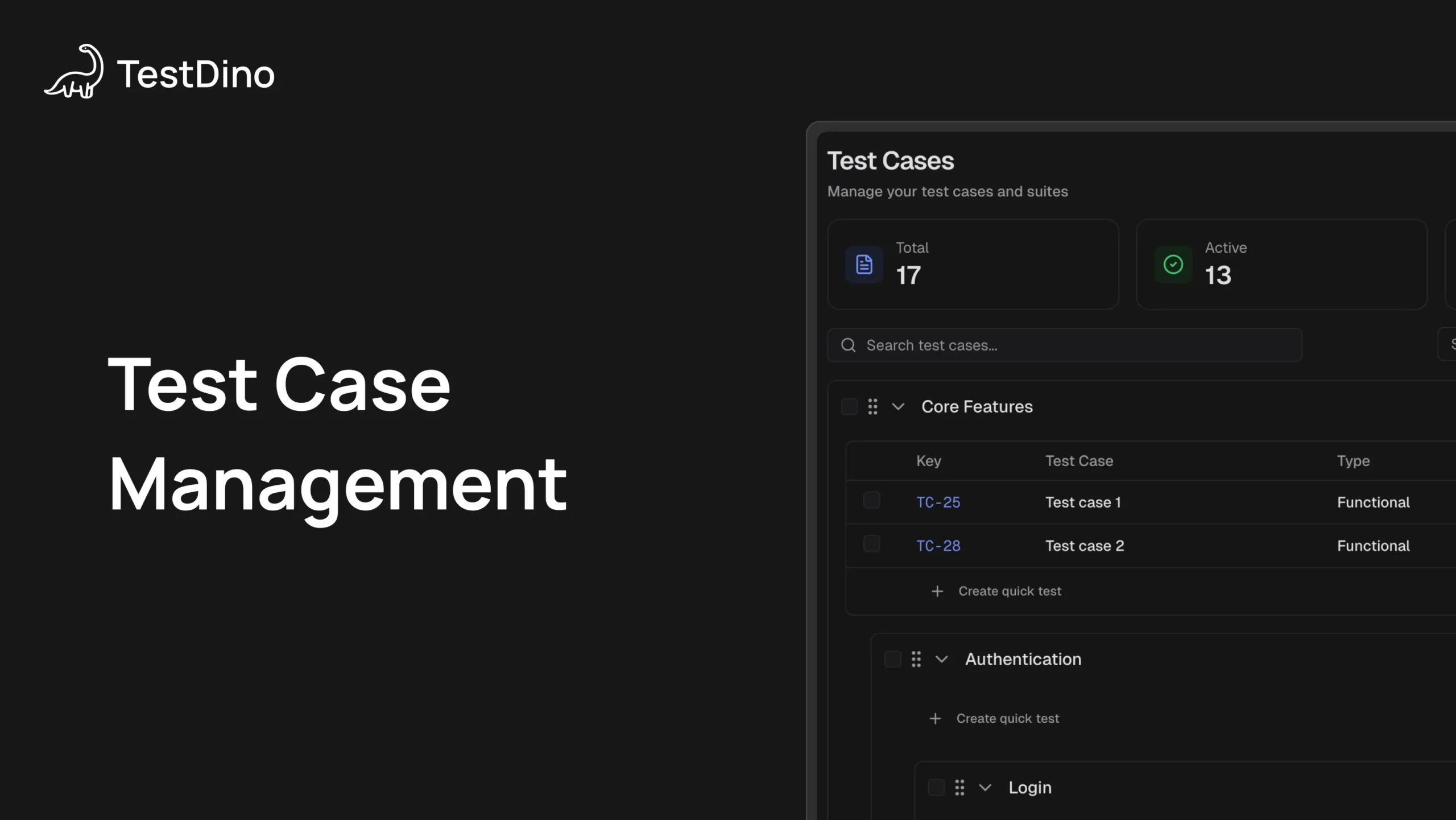Click the Active green checkmark icon
This screenshot has height=820, width=1456.
[x=1173, y=265]
